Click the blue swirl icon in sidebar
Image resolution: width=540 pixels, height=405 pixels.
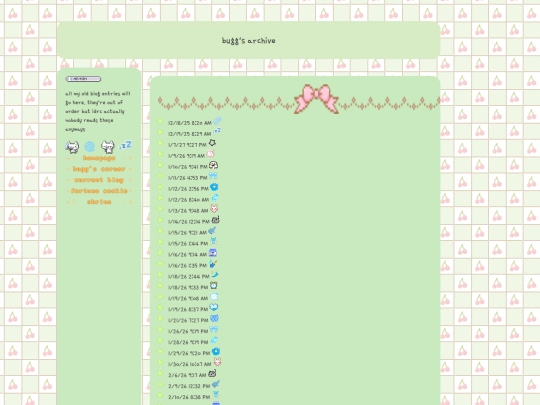90,146
